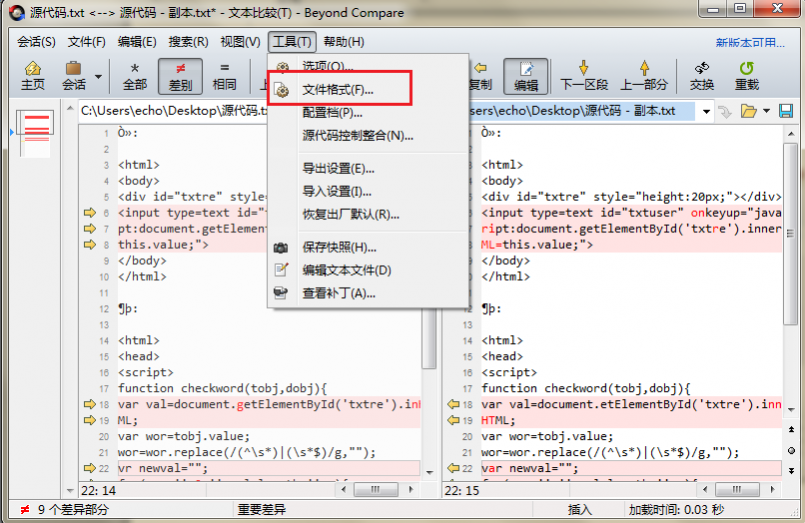Reload files with 重载 icon

coord(746,75)
